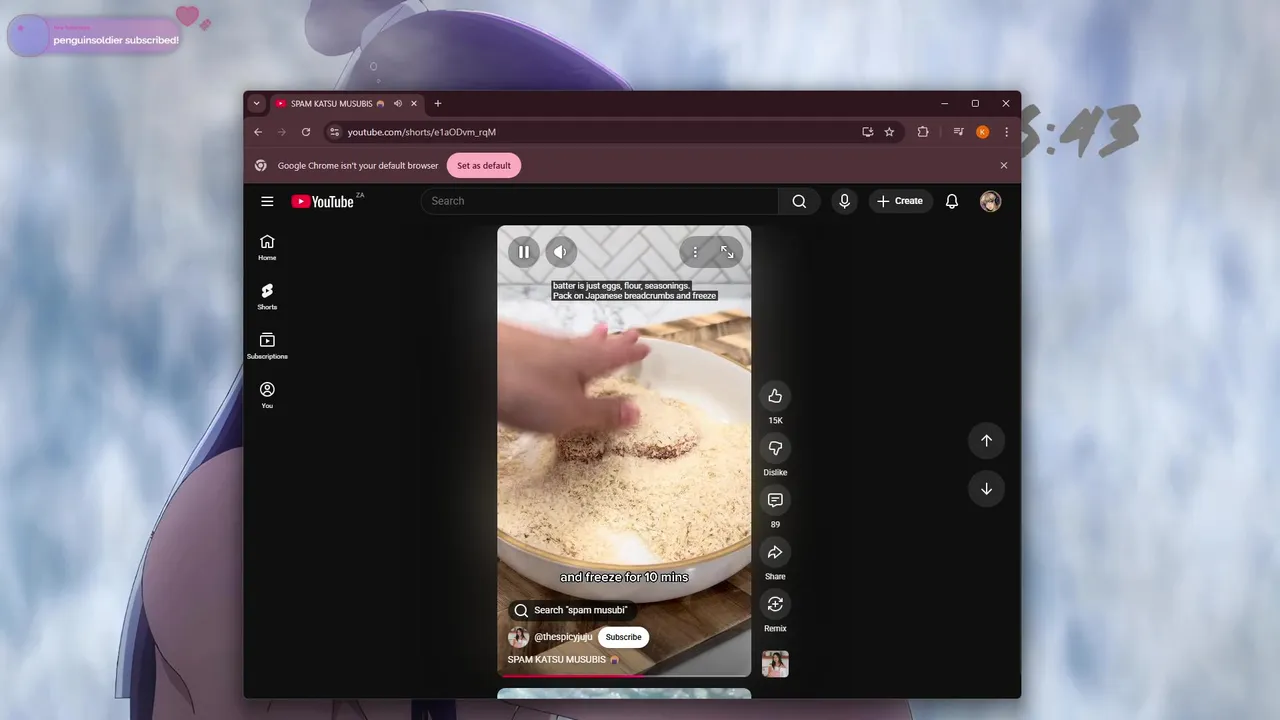Open the YouTube guide hamburger menu

pyautogui.click(x=267, y=201)
